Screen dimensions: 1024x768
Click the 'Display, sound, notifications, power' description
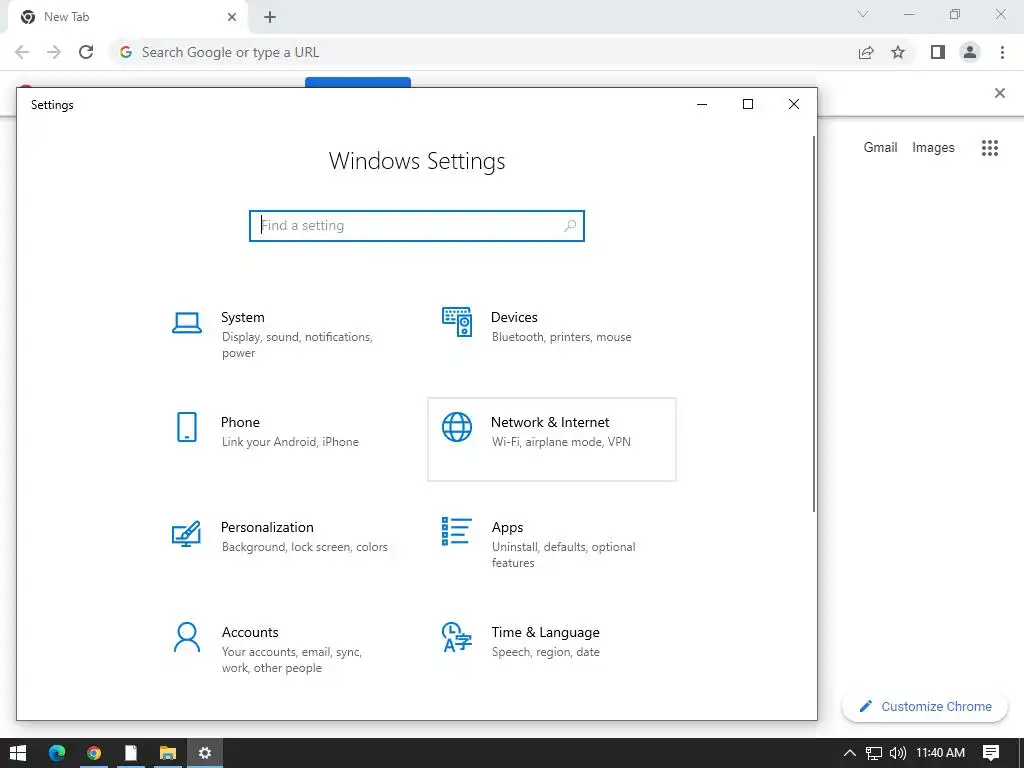coord(297,345)
